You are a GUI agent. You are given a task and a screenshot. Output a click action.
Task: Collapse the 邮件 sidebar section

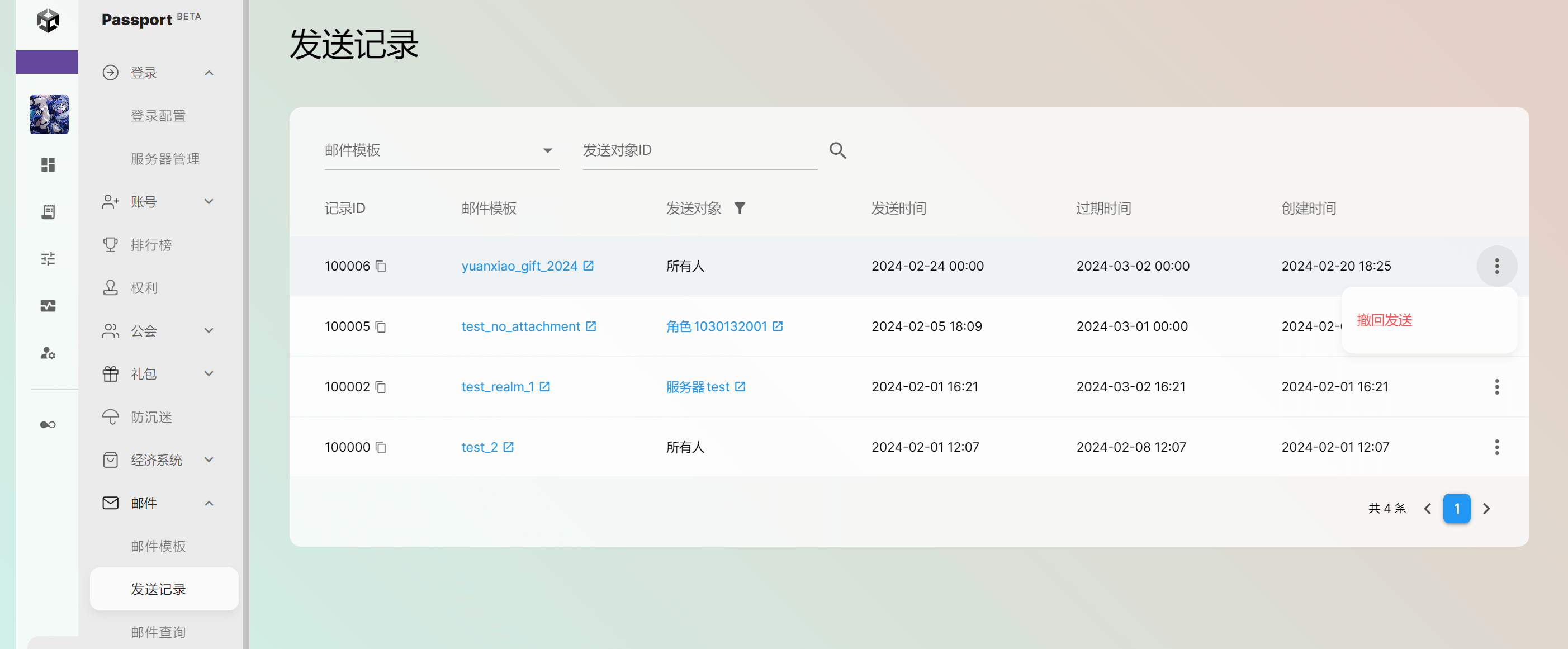click(x=209, y=503)
